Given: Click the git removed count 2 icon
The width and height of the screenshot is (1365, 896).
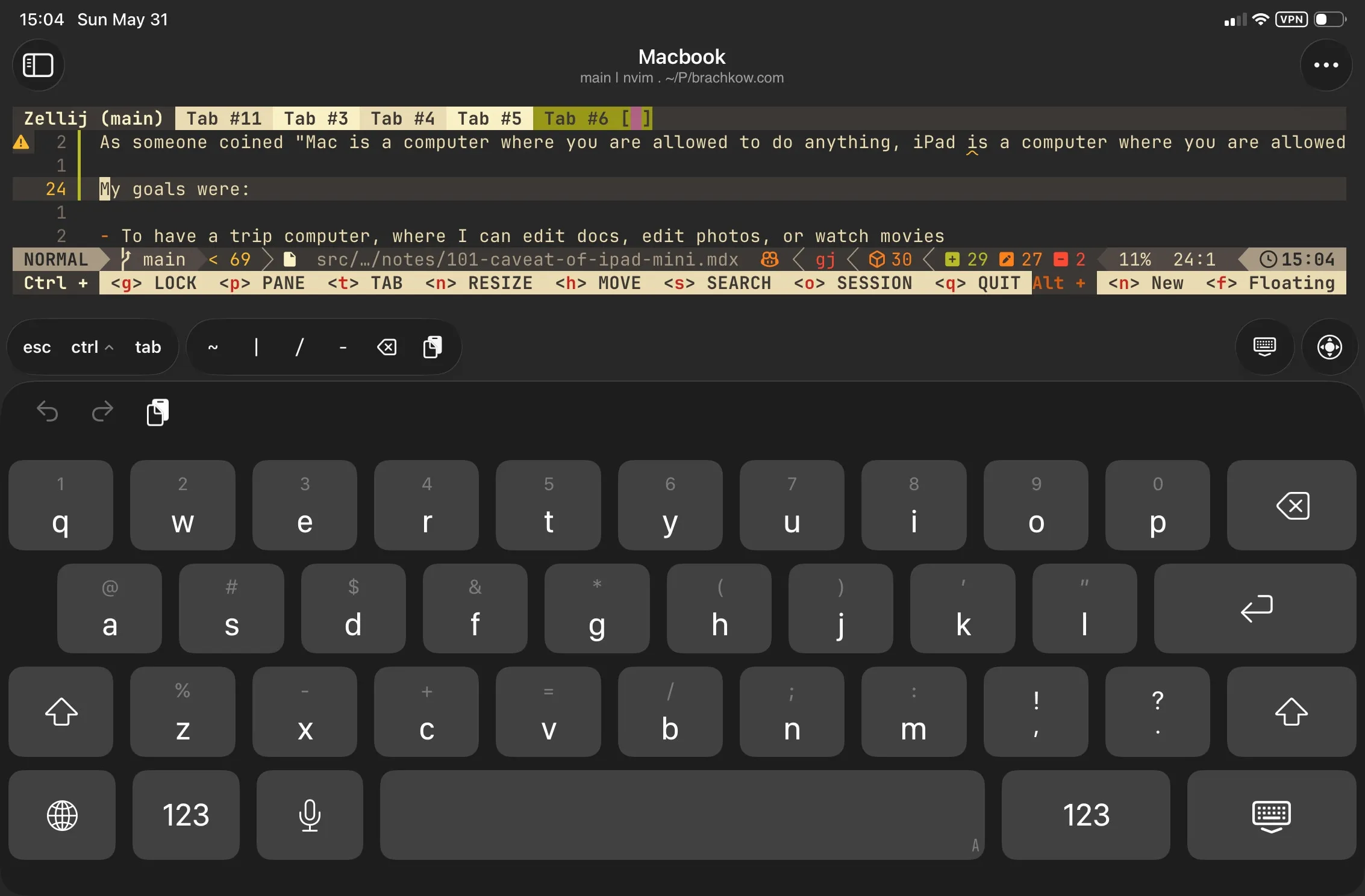Looking at the screenshot, I should point(1060,260).
